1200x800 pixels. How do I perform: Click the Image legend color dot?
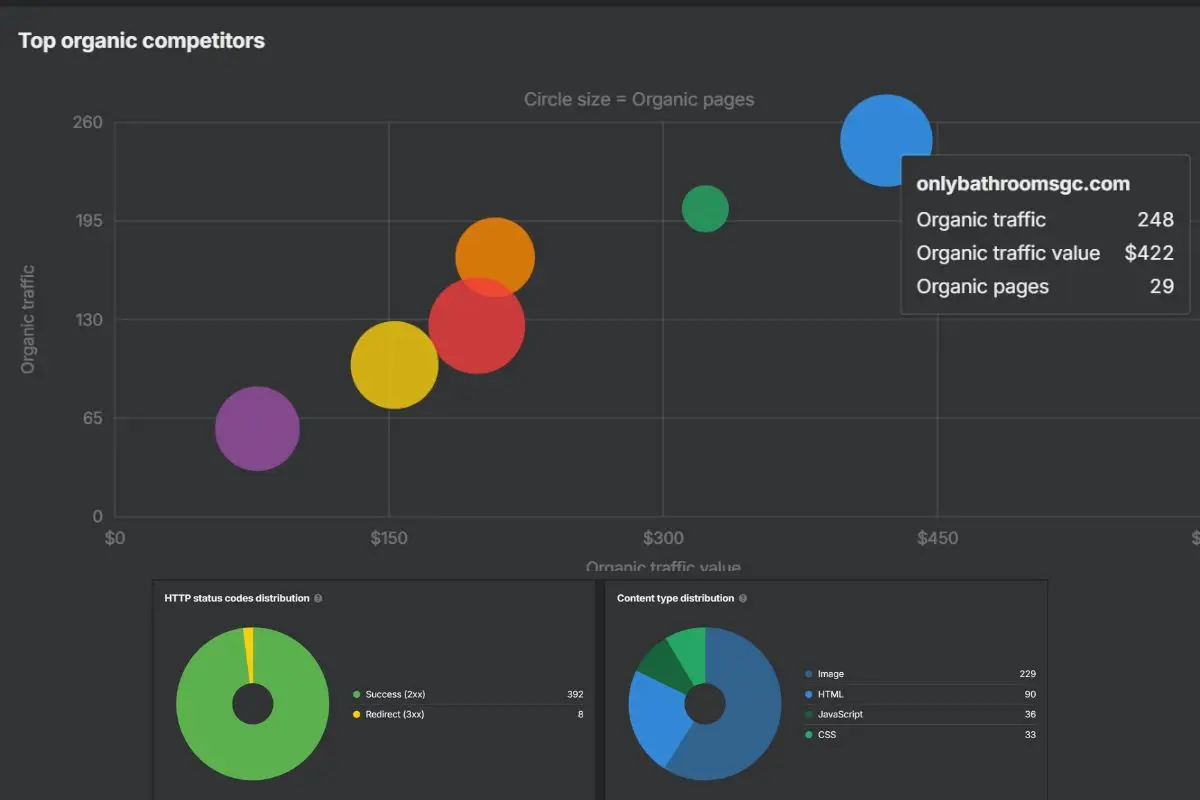coord(809,674)
